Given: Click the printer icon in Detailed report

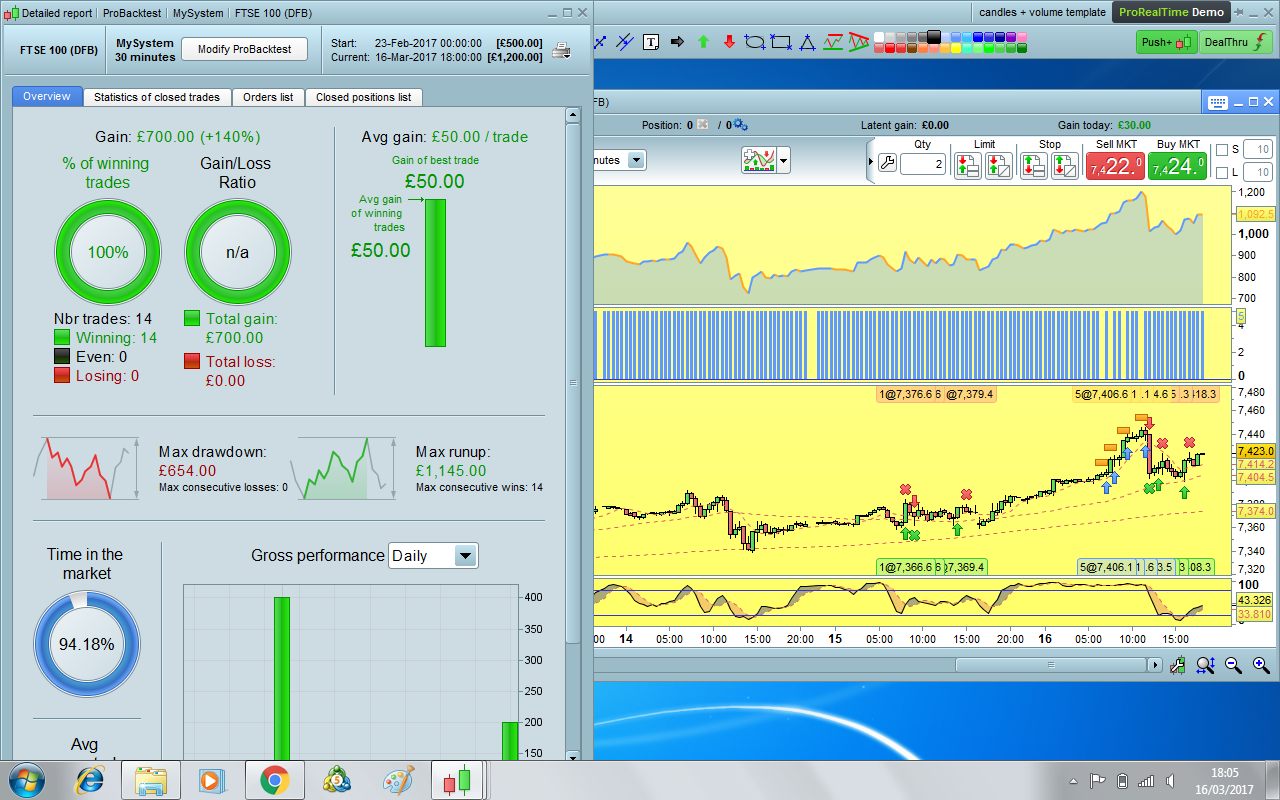Looking at the screenshot, I should coord(562,50).
